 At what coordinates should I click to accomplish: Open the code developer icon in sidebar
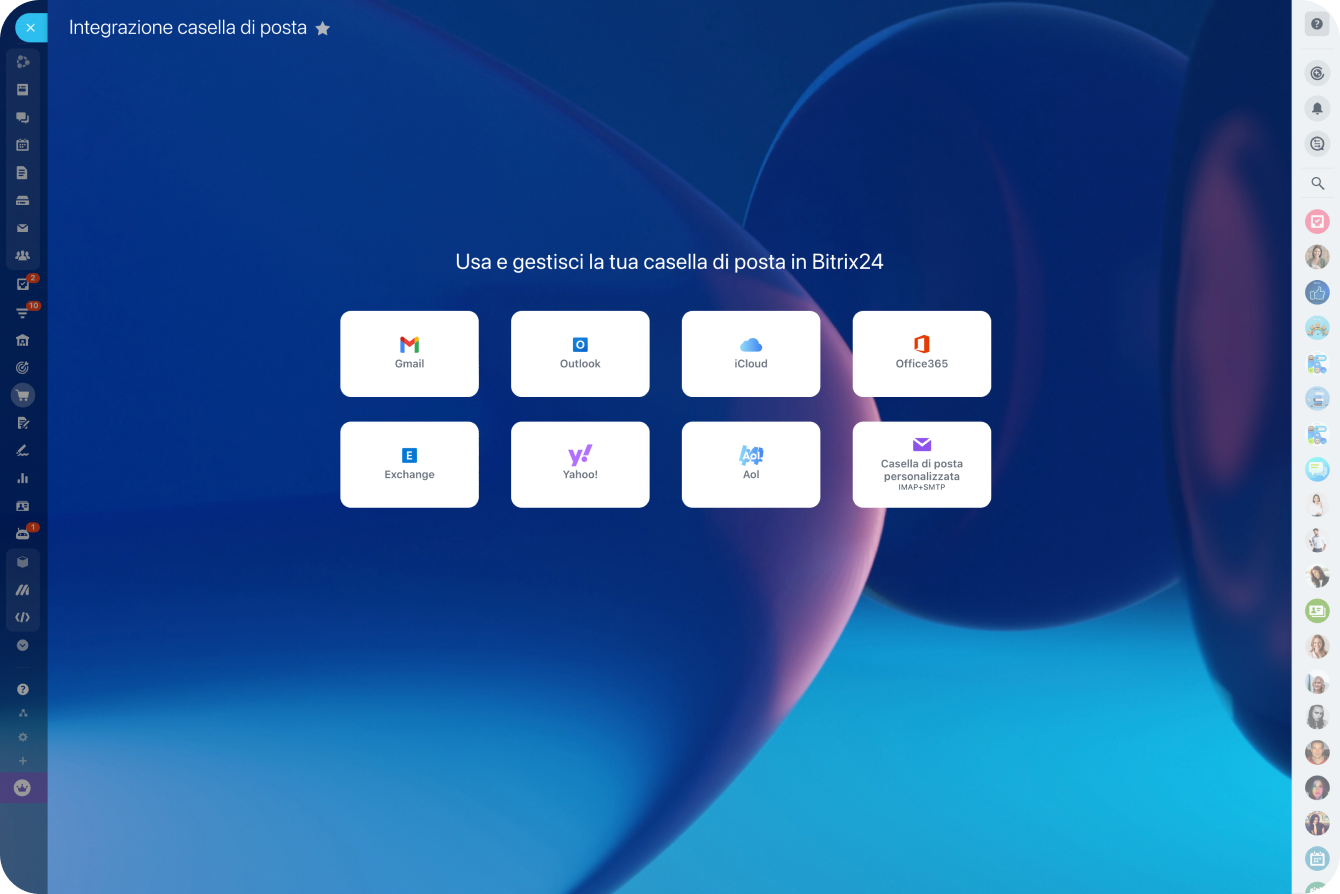(22, 617)
